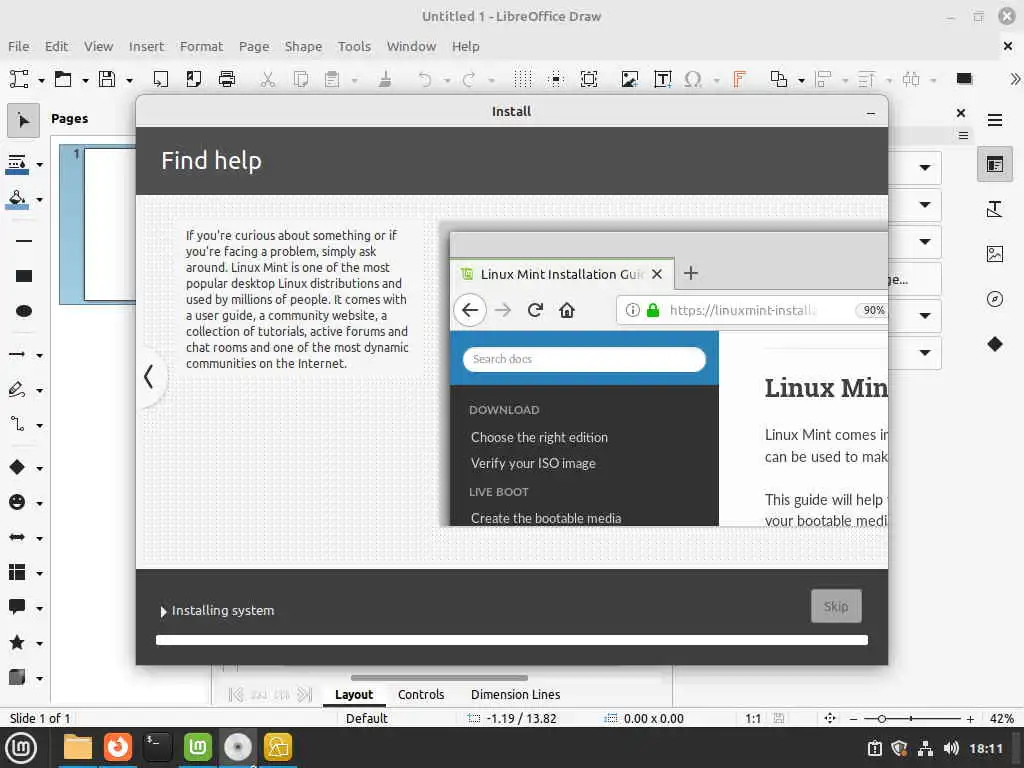Click the Undo arrow icon
Viewport: 1024px width, 768px height.
pos(424,79)
